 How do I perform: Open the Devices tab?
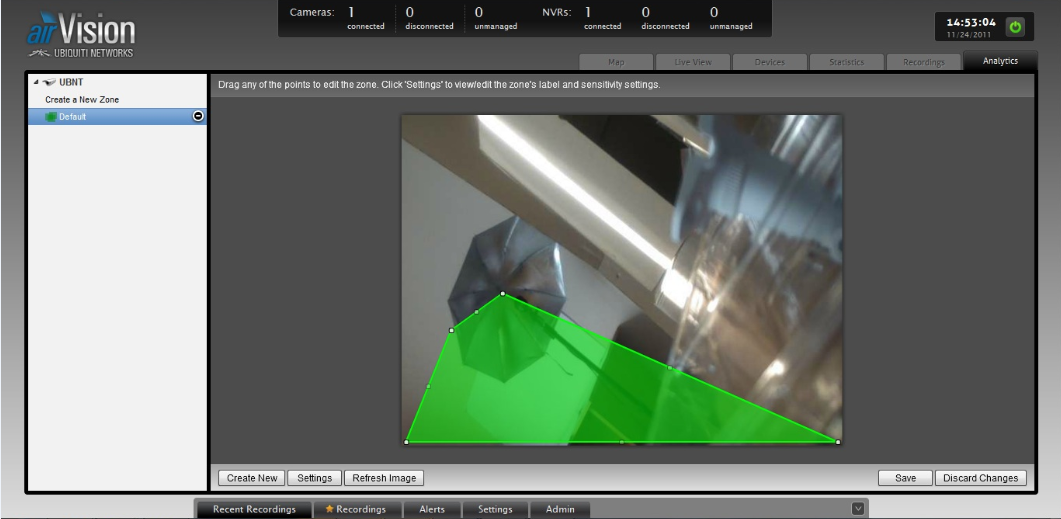(x=769, y=62)
